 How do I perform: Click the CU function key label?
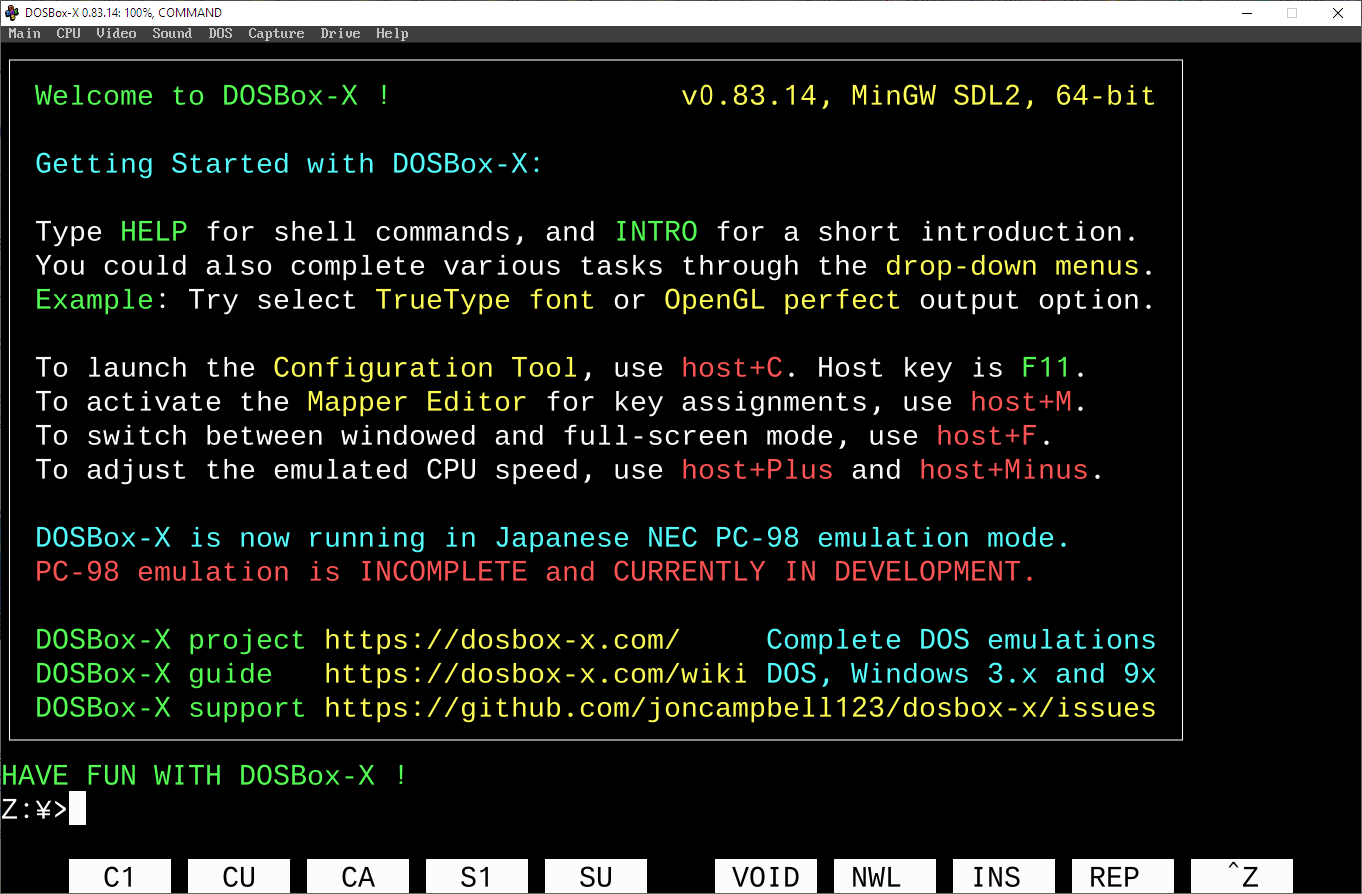pos(239,877)
